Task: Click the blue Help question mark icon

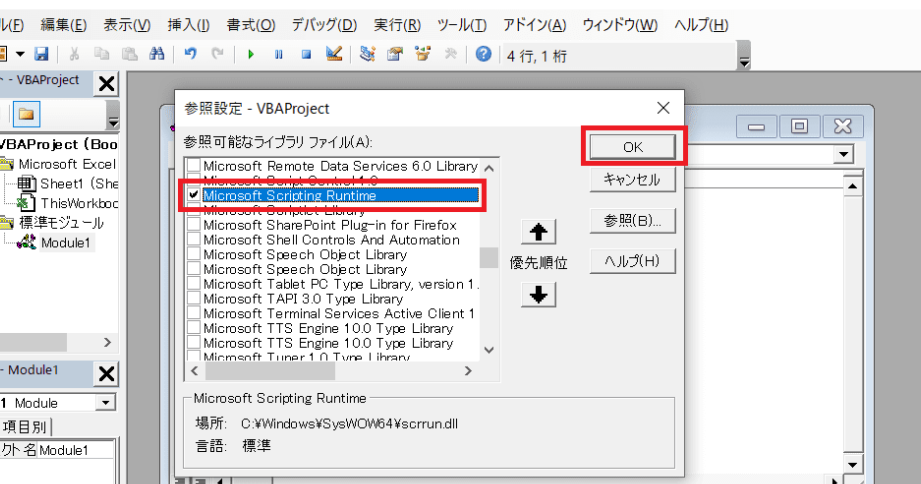Action: click(x=483, y=55)
